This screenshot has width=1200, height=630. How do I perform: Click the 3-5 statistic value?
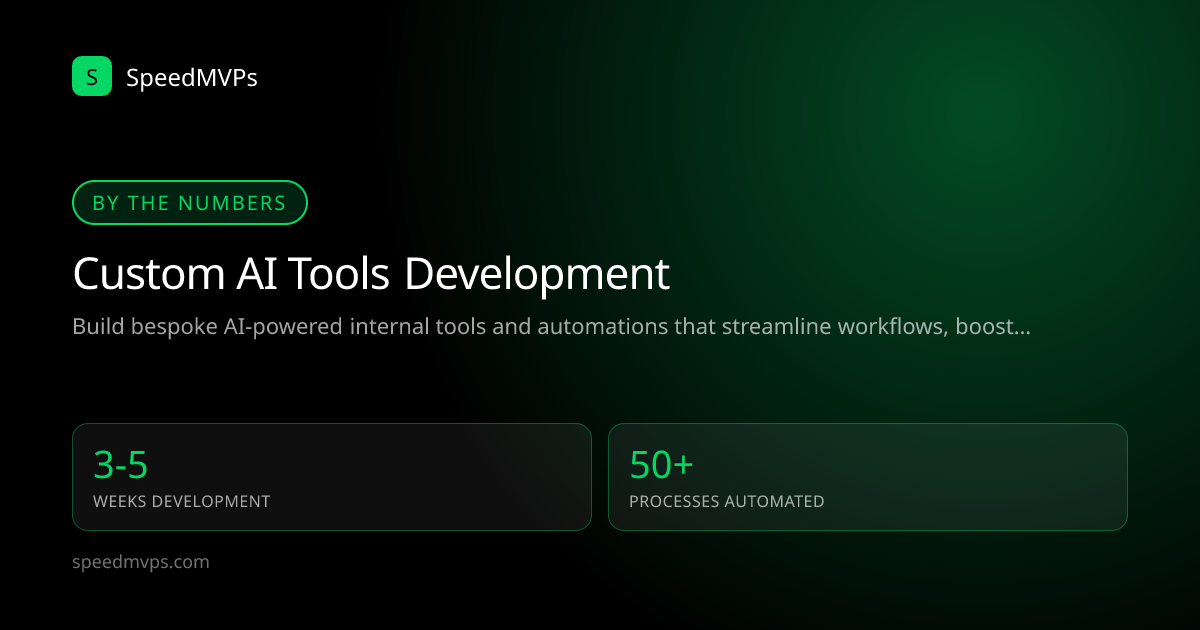[121, 465]
